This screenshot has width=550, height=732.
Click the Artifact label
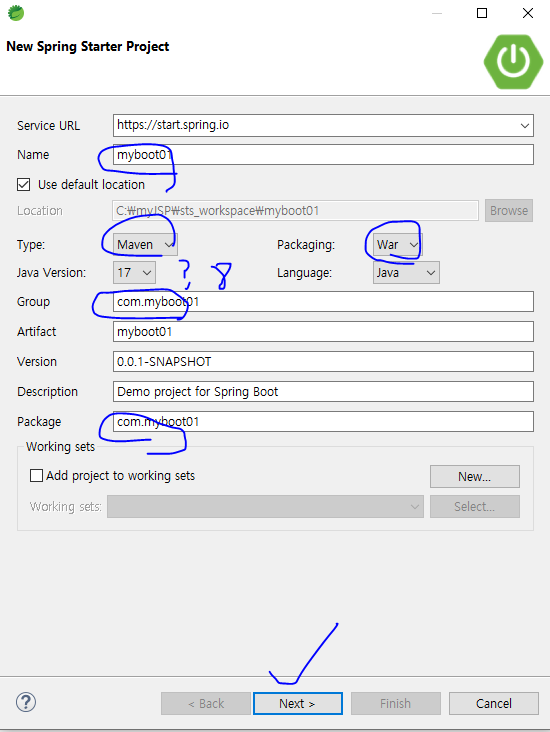click(36, 331)
